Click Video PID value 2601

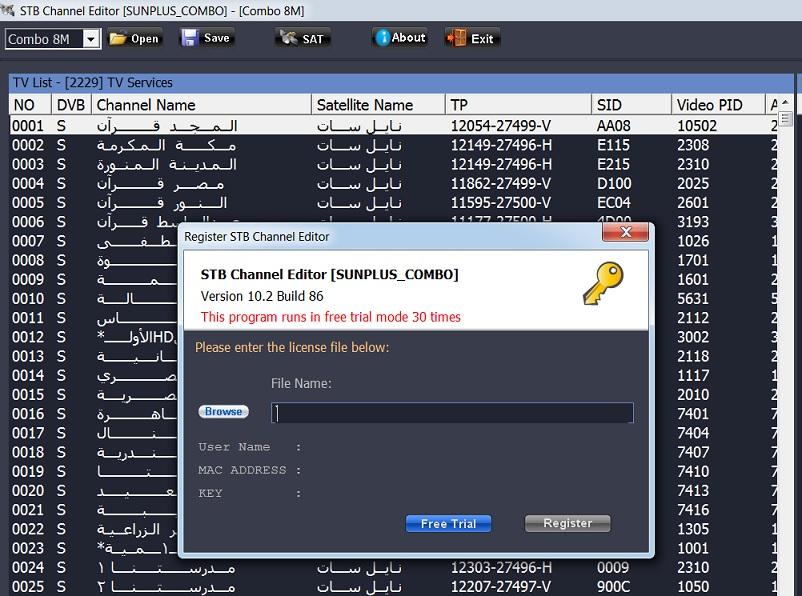[x=693, y=203]
